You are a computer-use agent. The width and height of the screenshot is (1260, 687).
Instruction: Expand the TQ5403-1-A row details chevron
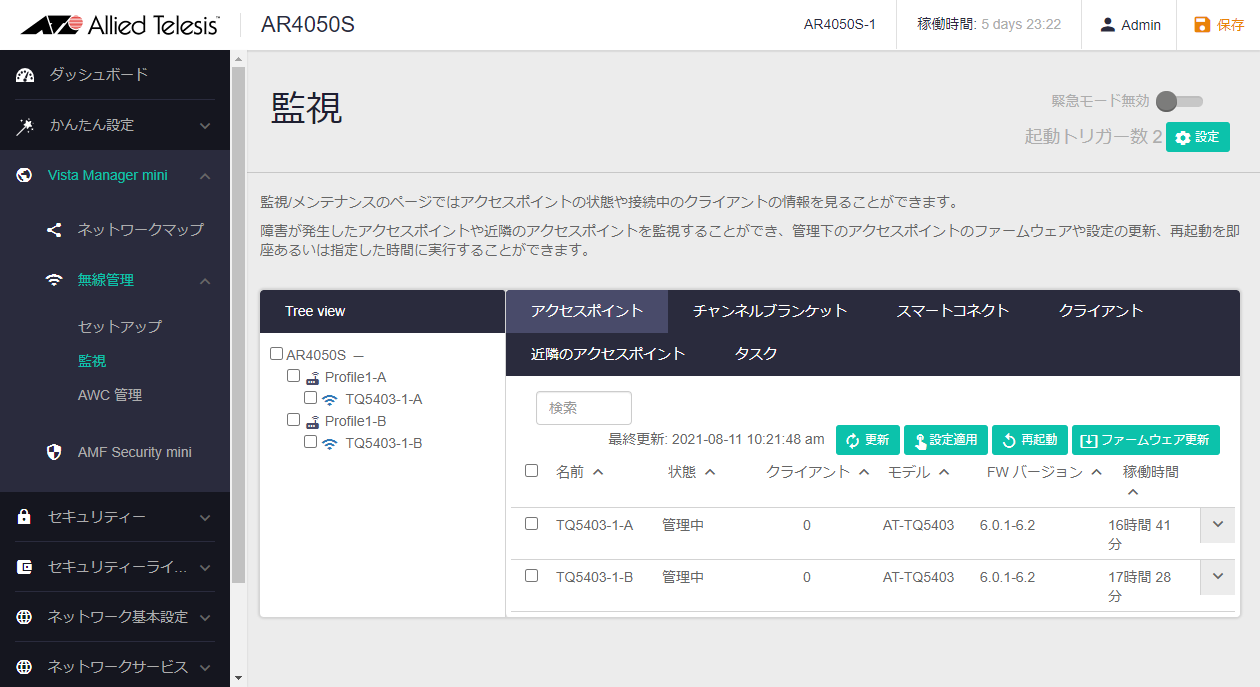pos(1217,524)
